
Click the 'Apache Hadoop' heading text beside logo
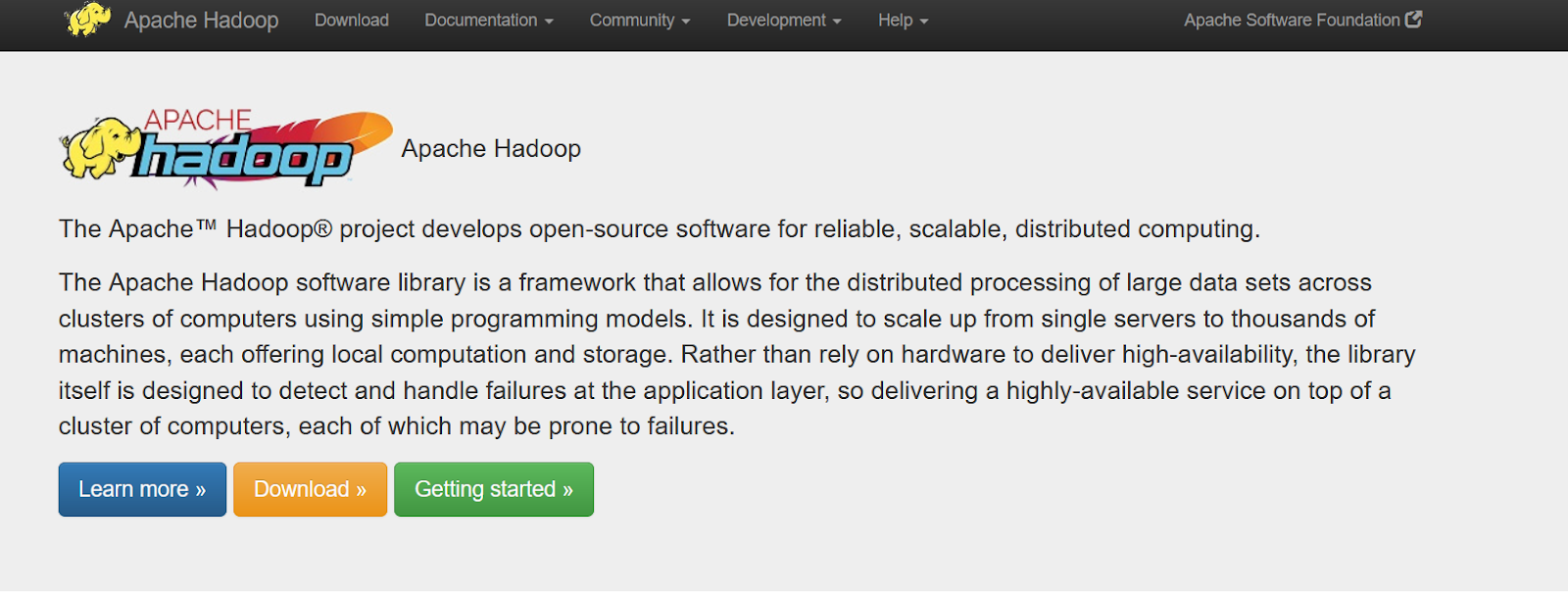coord(491,148)
